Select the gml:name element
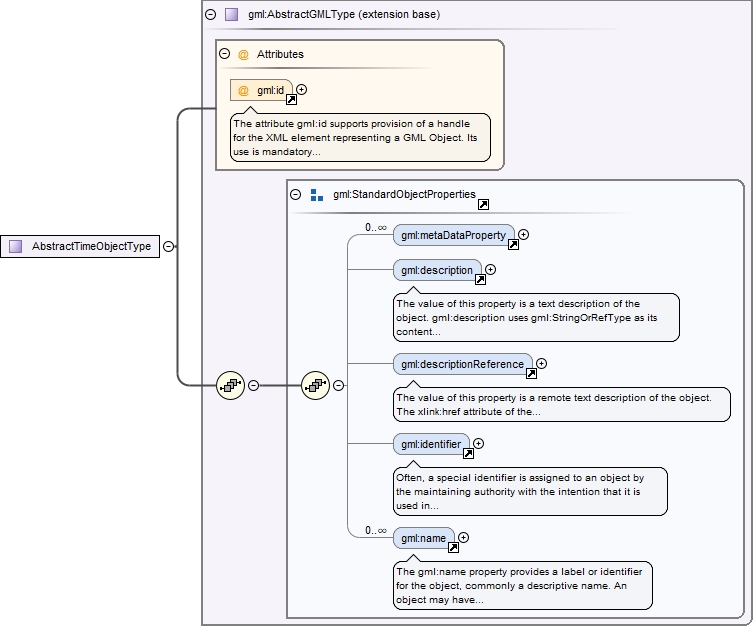 [x=423, y=538]
